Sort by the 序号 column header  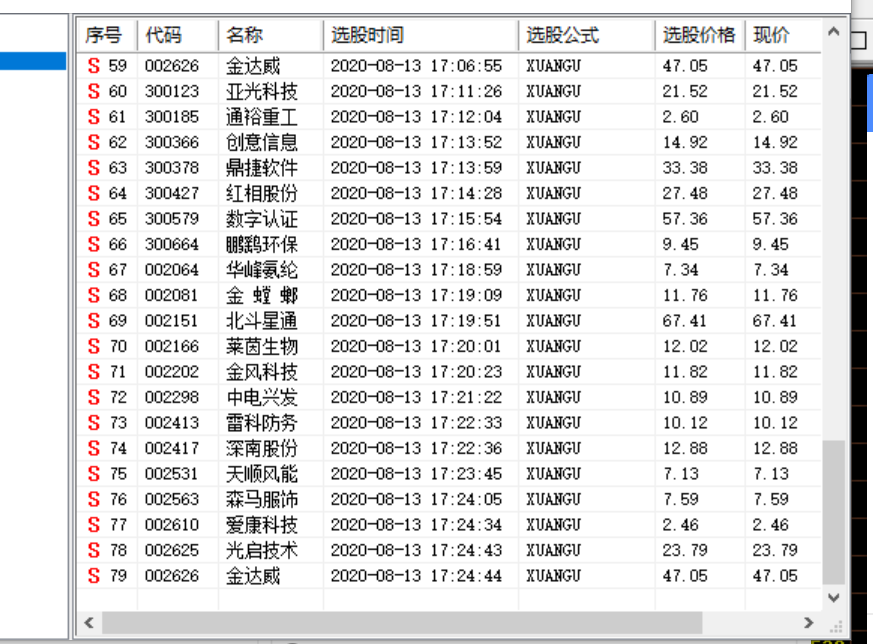[107, 35]
